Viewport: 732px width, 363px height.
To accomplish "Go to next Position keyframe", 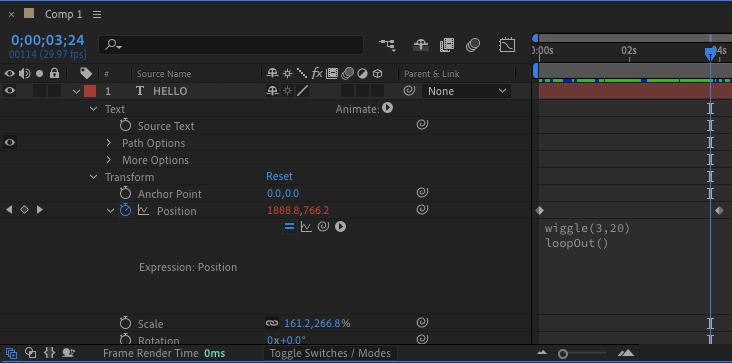I will click(40, 210).
